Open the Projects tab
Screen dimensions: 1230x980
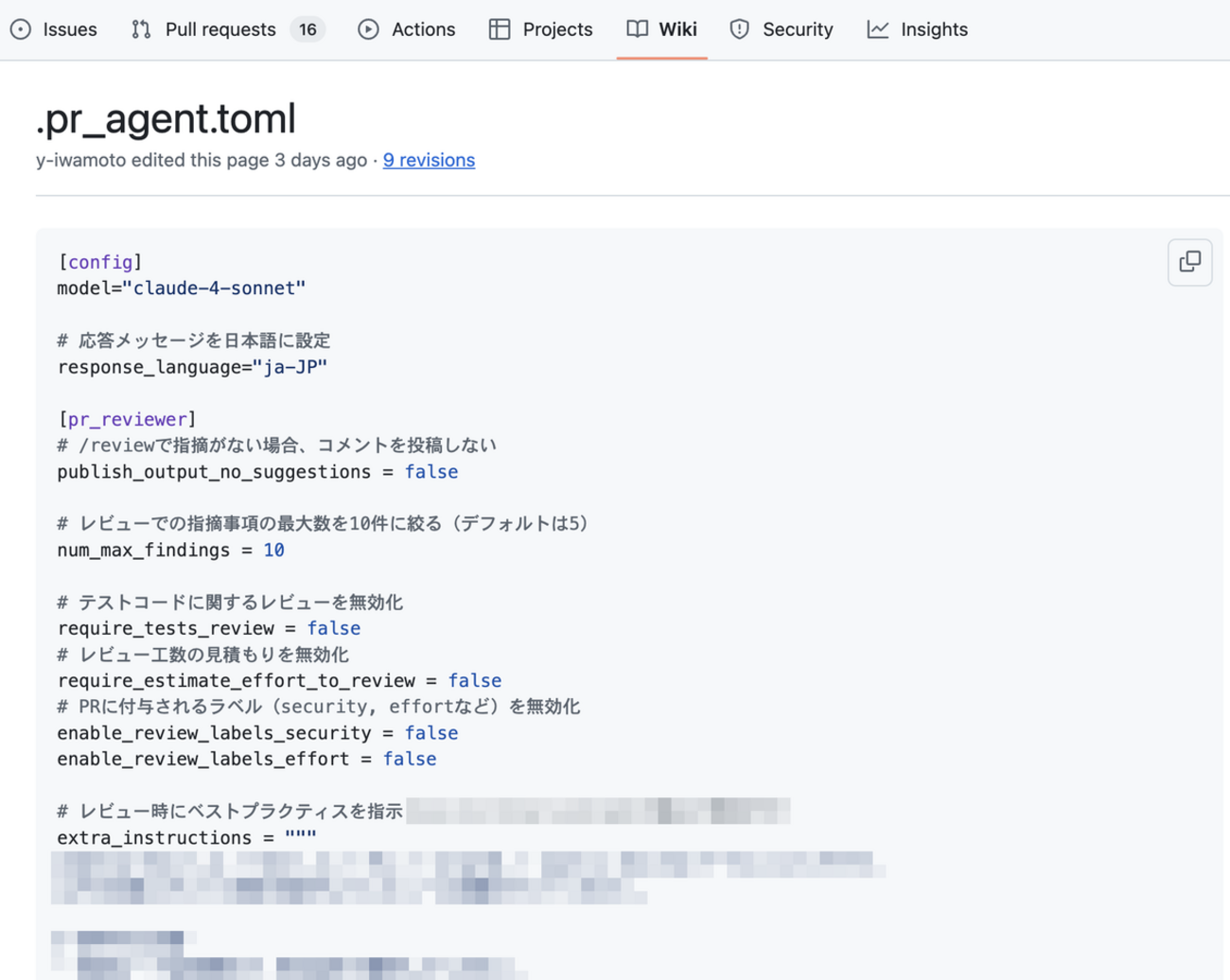(541, 29)
